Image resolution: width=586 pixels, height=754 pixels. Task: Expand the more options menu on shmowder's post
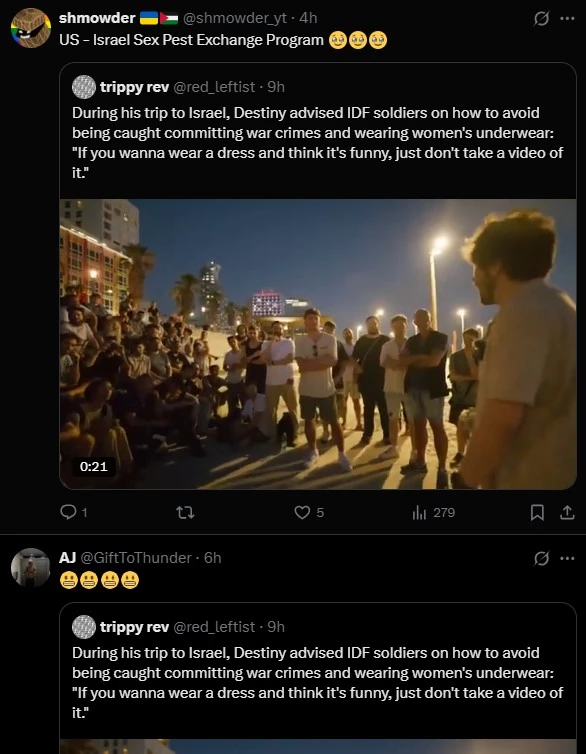click(567, 19)
